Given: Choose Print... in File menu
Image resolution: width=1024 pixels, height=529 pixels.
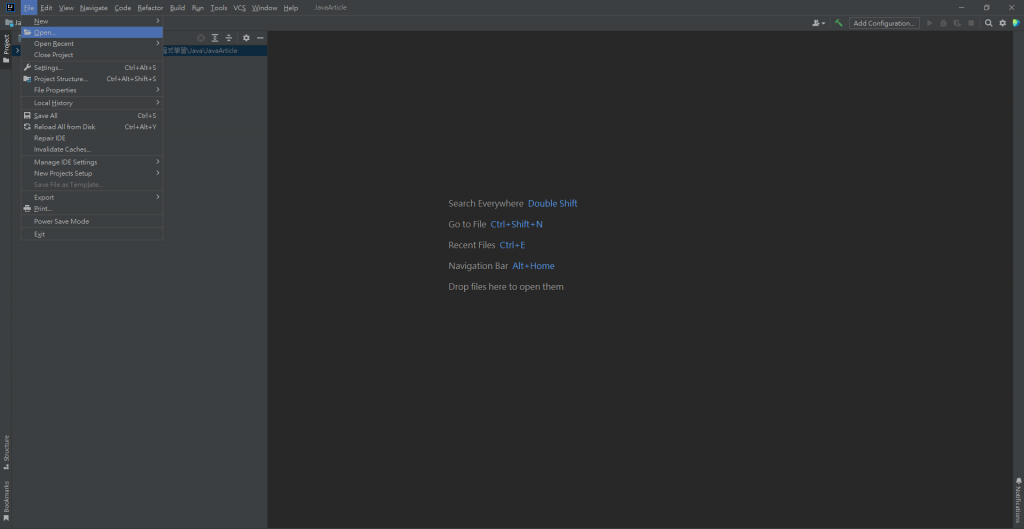Looking at the screenshot, I should pyautogui.click(x=92, y=208).
